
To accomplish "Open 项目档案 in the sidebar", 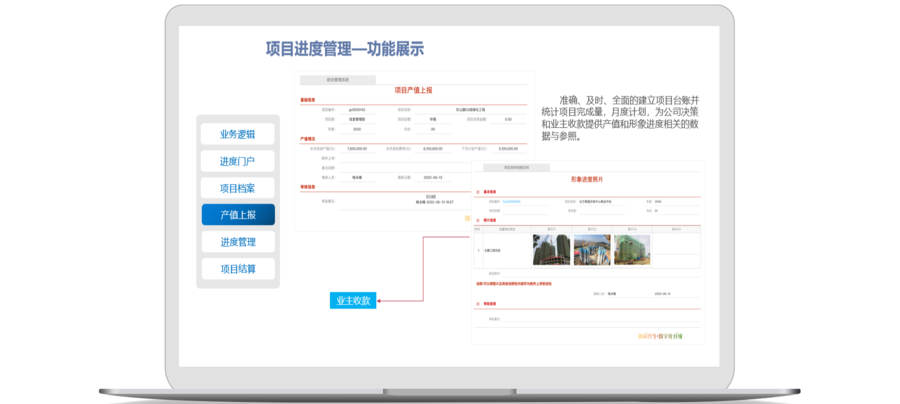I will click(x=237, y=188).
